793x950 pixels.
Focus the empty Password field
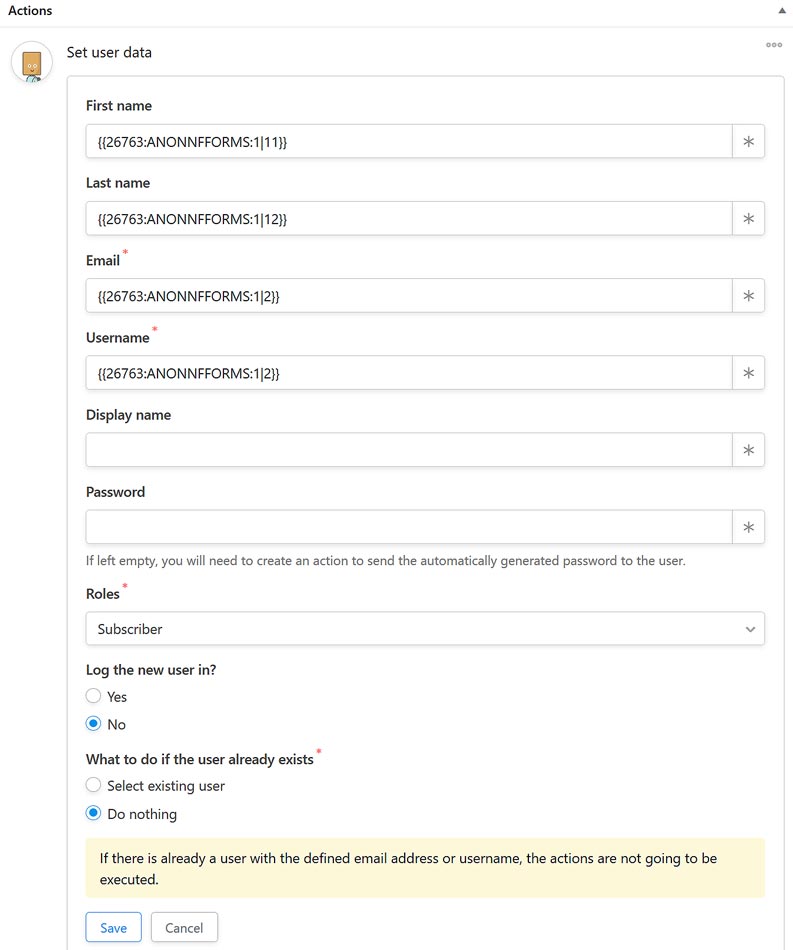tap(409, 527)
